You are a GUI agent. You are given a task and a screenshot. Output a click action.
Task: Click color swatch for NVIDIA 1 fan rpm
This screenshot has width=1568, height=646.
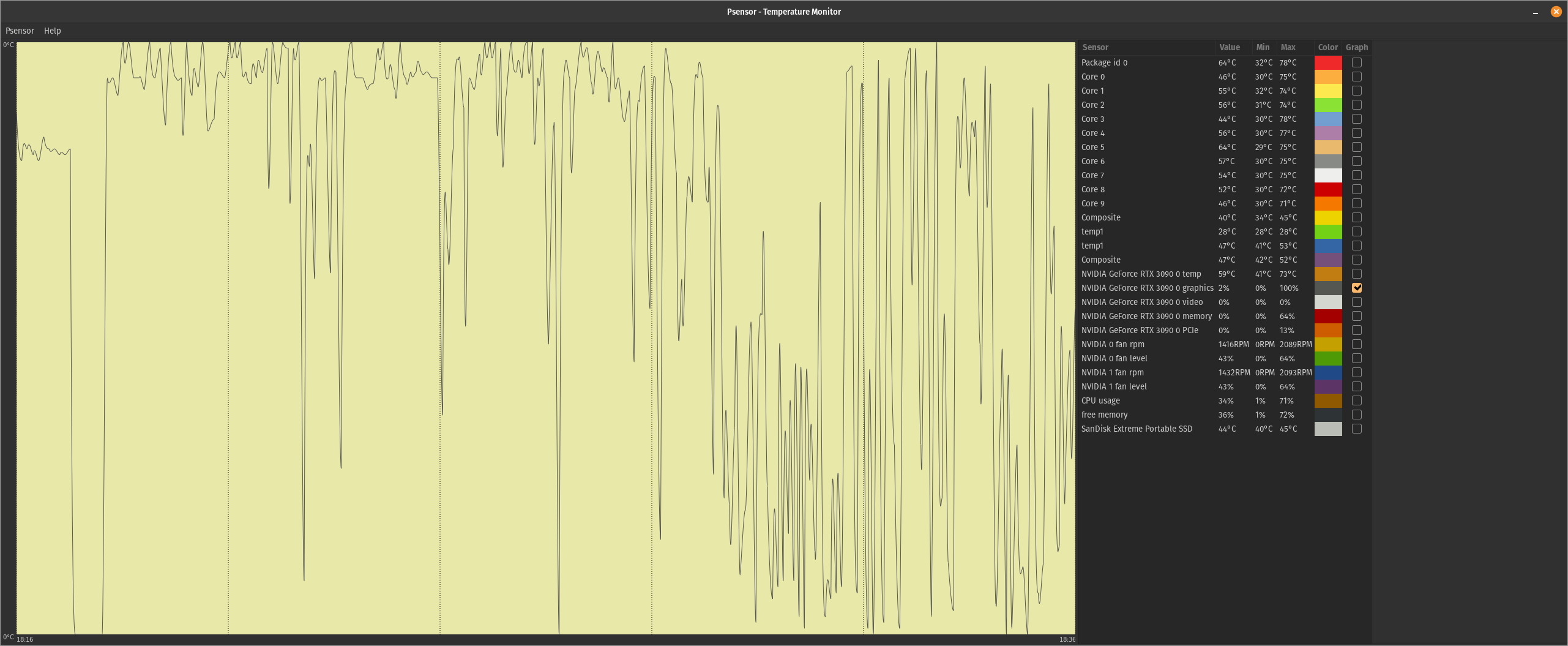(1328, 372)
